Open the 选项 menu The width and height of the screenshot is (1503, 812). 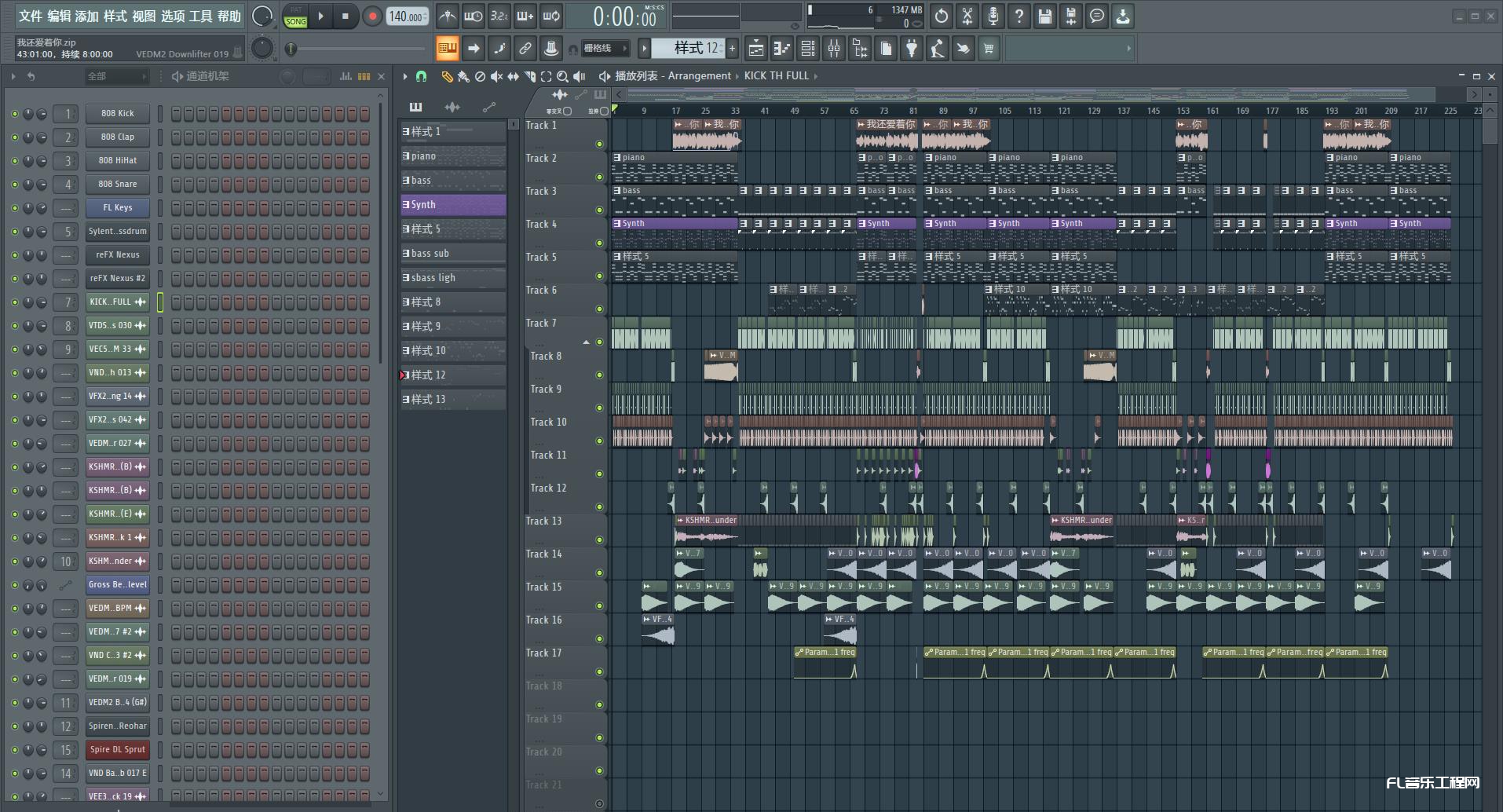(x=173, y=16)
